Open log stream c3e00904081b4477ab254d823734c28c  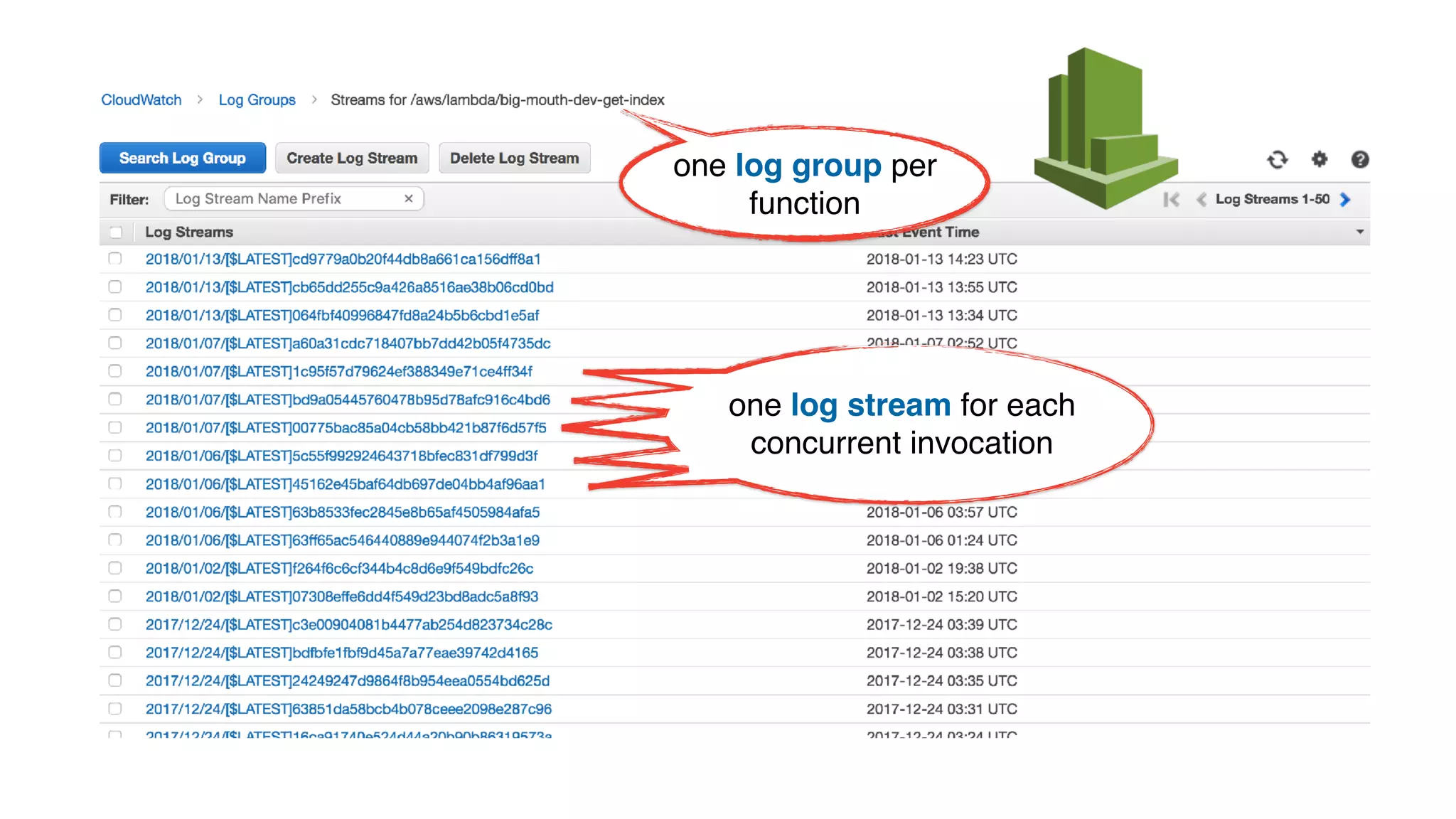coord(349,624)
